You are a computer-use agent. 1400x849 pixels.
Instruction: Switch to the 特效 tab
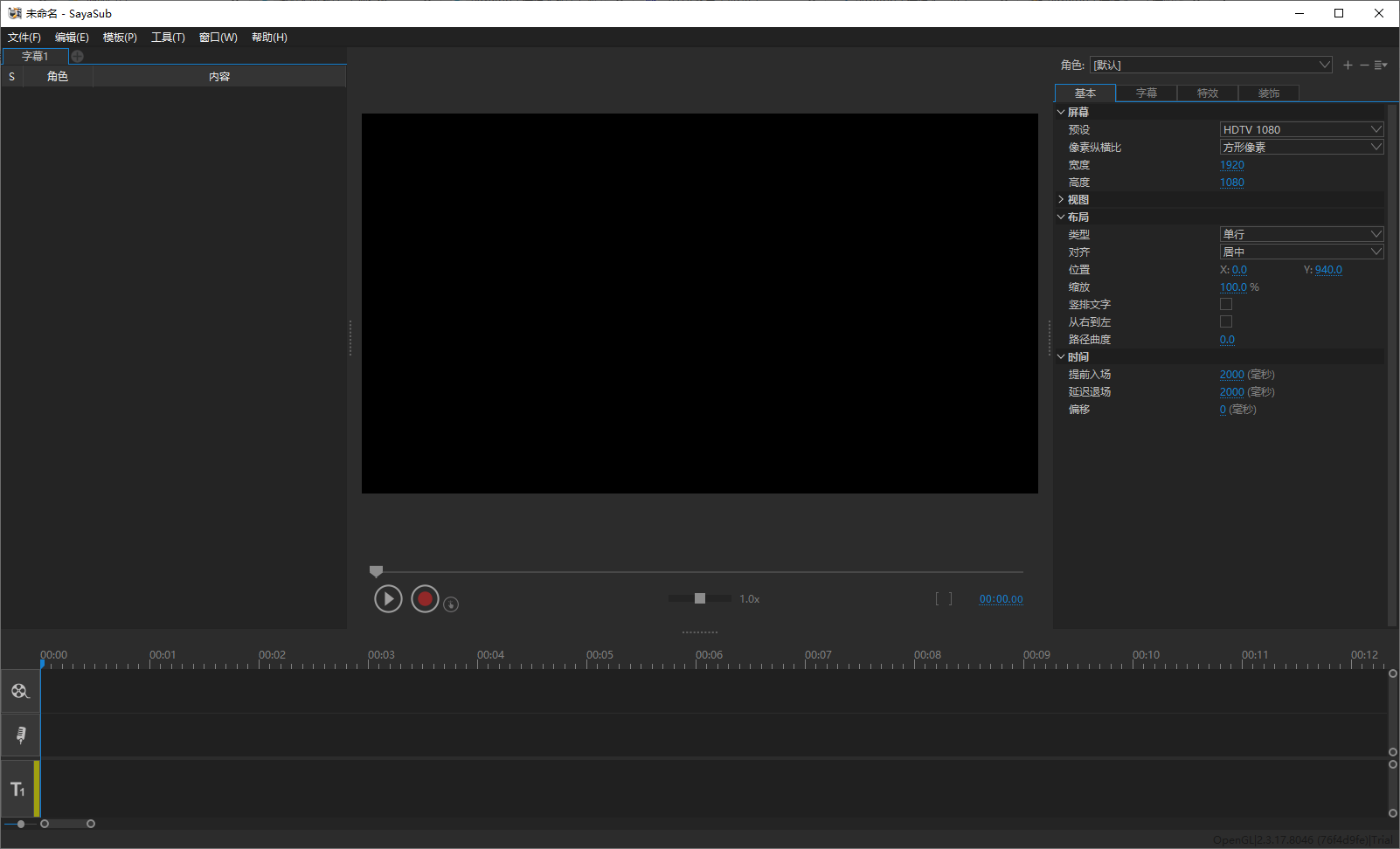click(1208, 93)
